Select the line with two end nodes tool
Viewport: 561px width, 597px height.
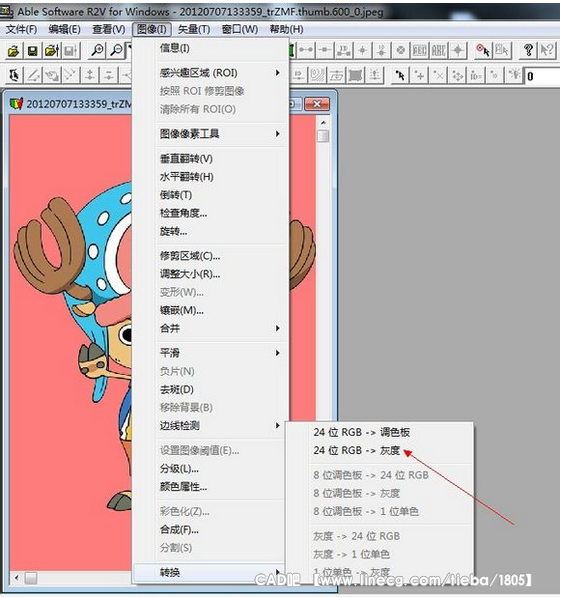click(x=306, y=50)
